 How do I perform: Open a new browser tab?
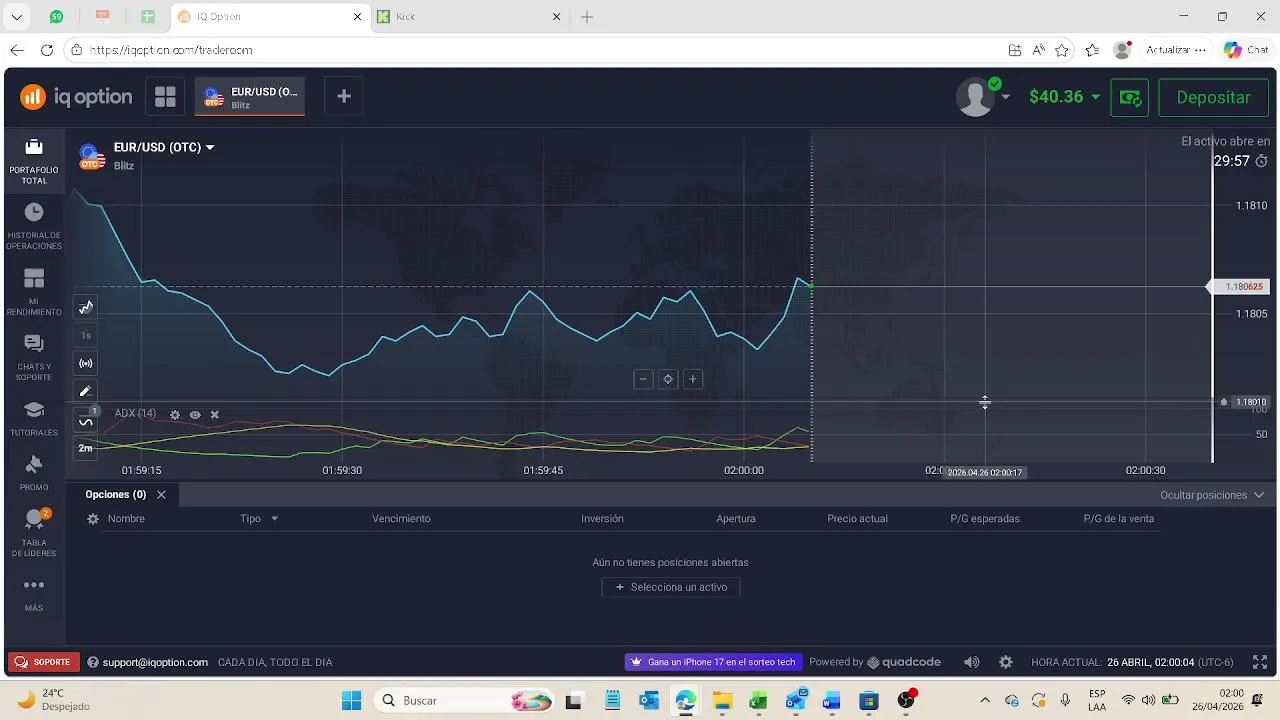[x=587, y=17]
